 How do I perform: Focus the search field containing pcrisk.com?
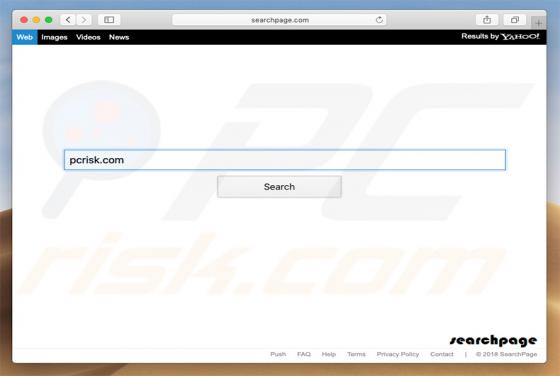click(285, 160)
